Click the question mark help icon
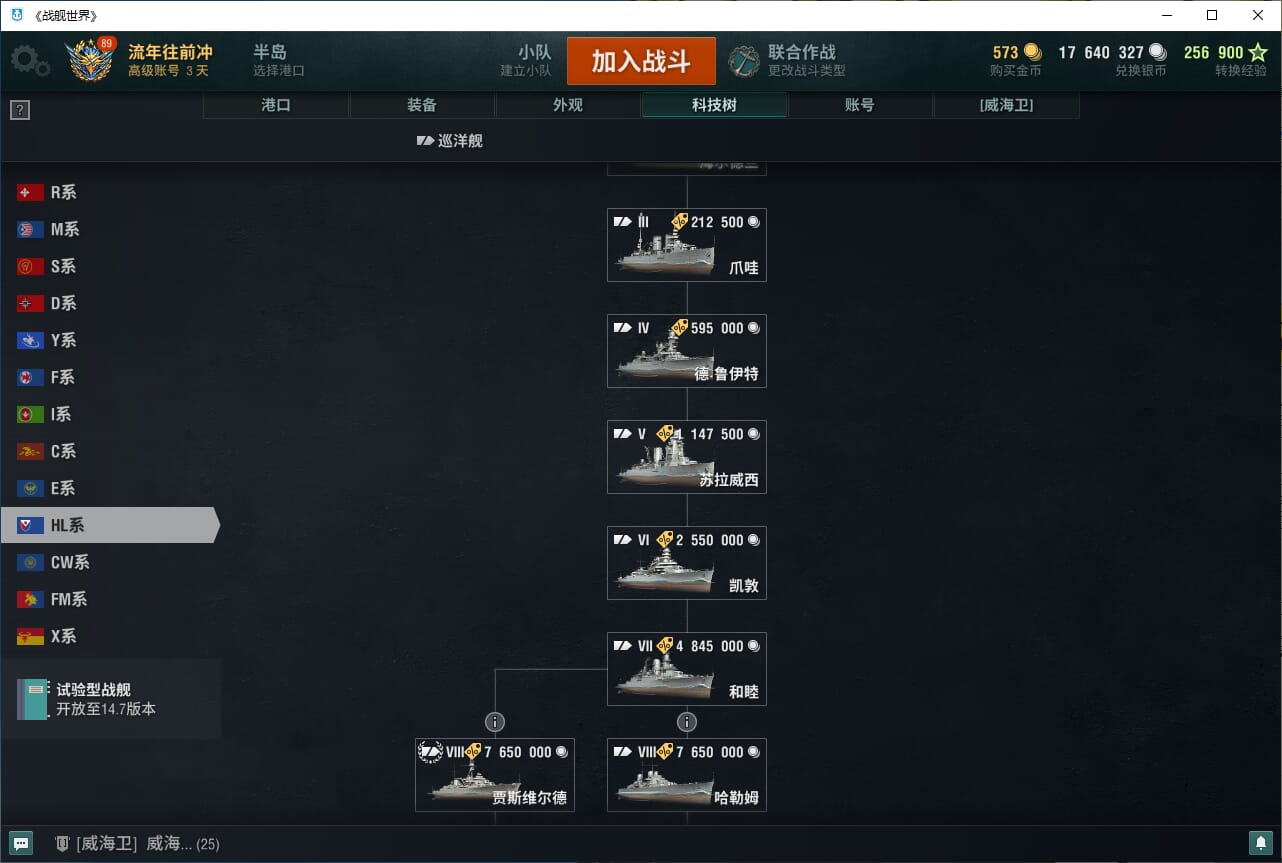Screen dimensions: 1282x863 pos(20,111)
